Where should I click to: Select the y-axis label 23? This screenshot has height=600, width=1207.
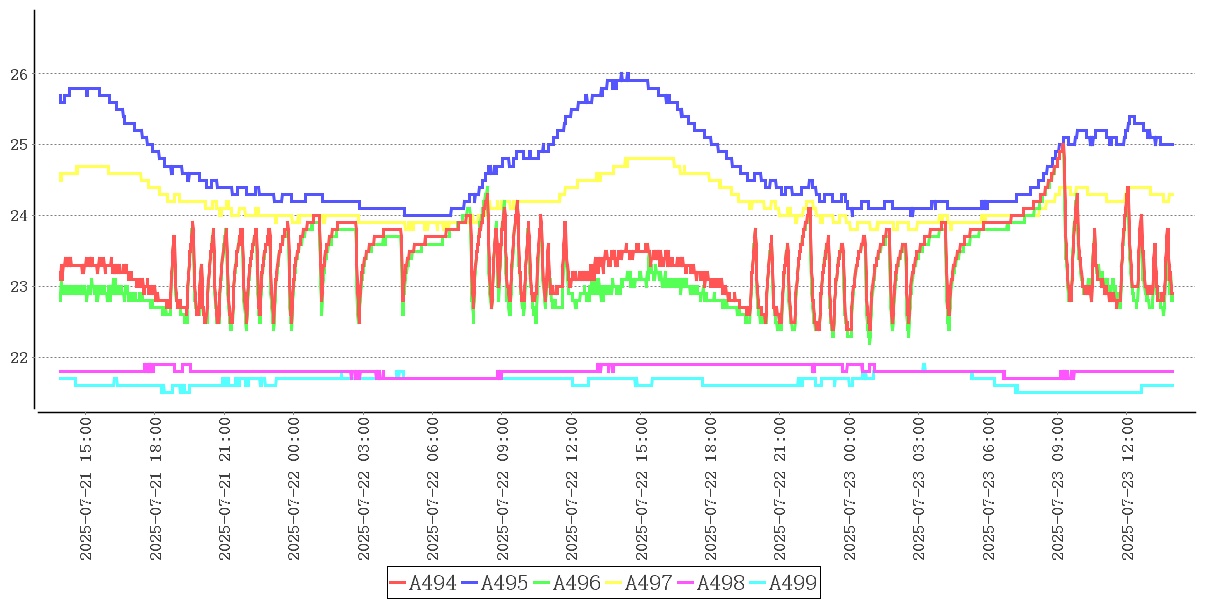coord(19,287)
